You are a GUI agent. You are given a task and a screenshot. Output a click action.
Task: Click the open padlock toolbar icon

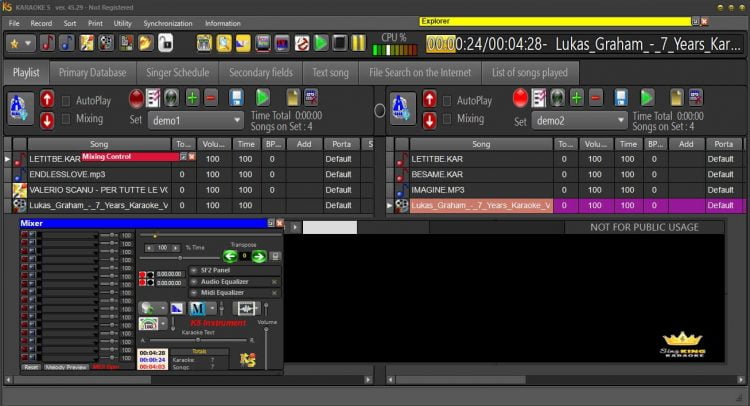[x=165, y=43]
